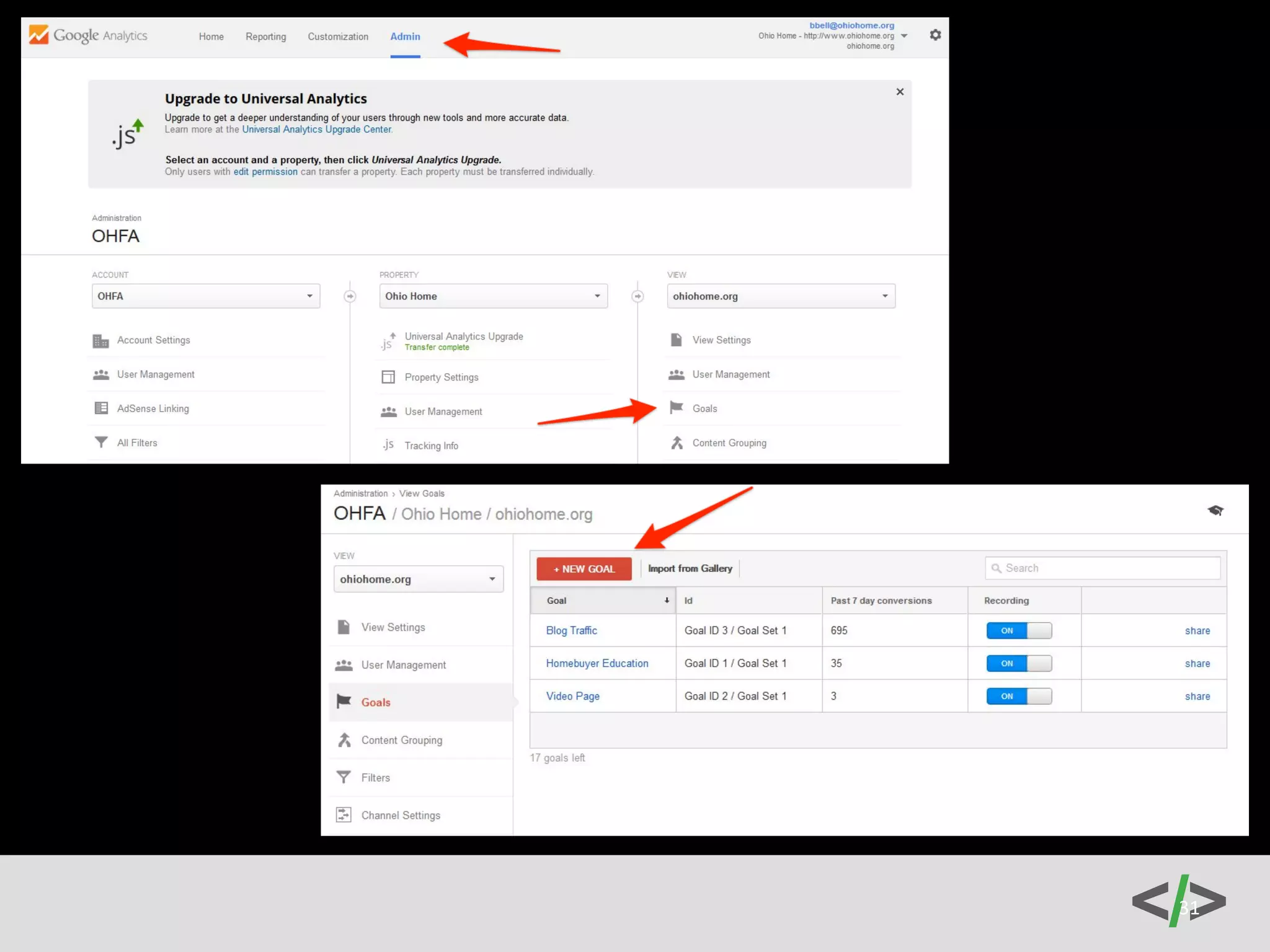Open the OHFA account dropdown

click(206, 296)
